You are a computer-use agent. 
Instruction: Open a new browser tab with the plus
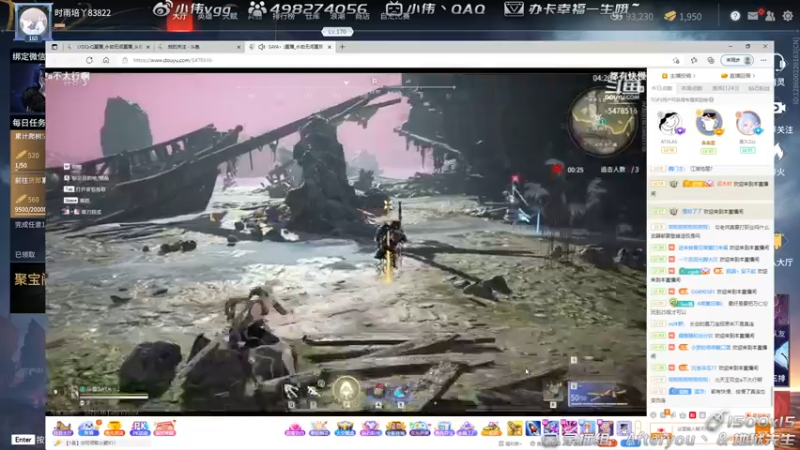[x=342, y=47]
